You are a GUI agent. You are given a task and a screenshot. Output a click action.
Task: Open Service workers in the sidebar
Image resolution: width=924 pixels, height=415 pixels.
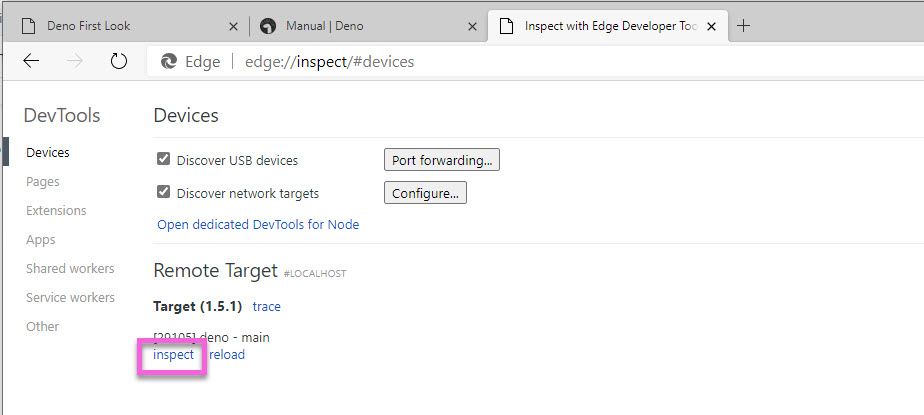[70, 297]
